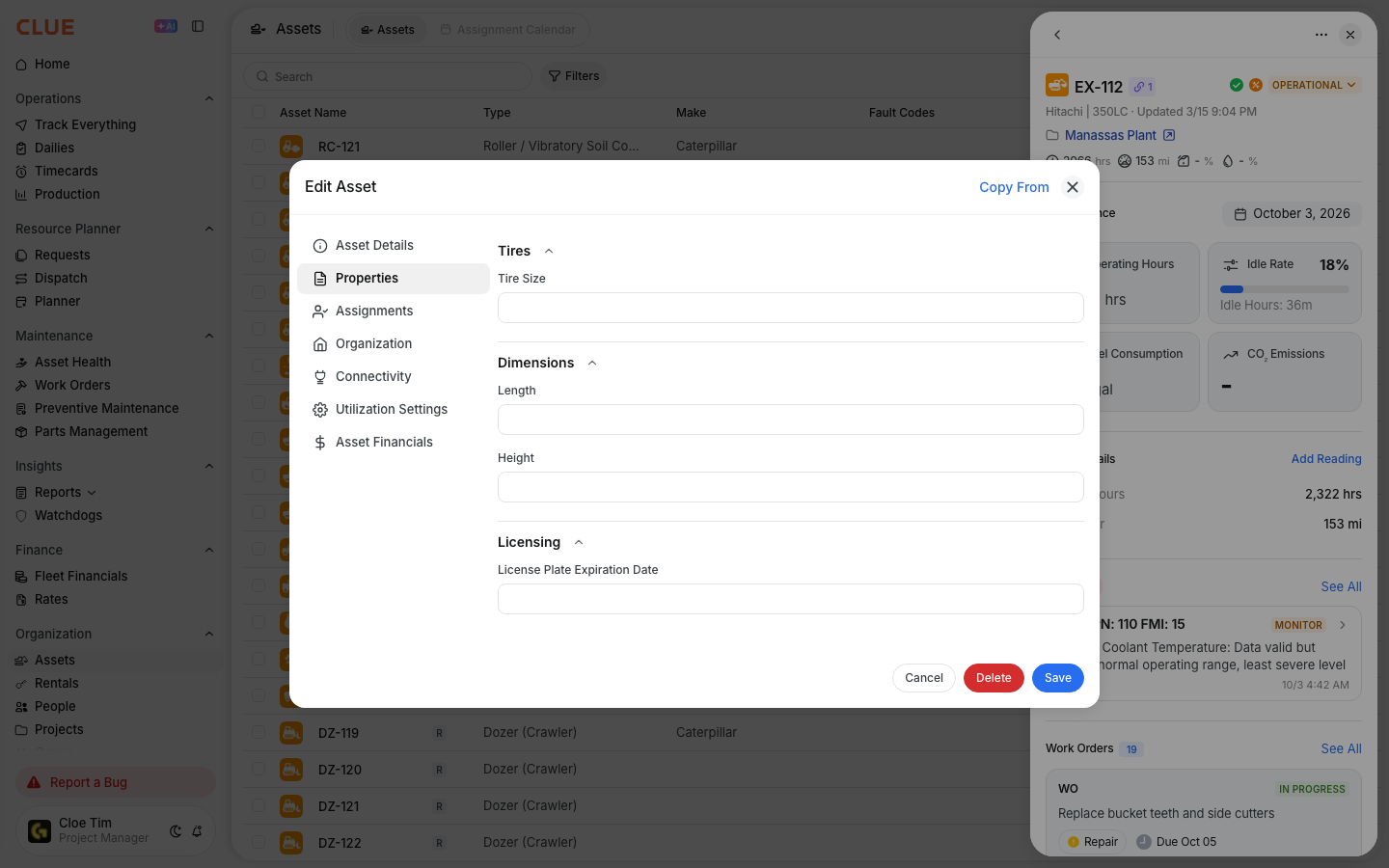Check the DZ-120 row checkbox

[x=259, y=770]
